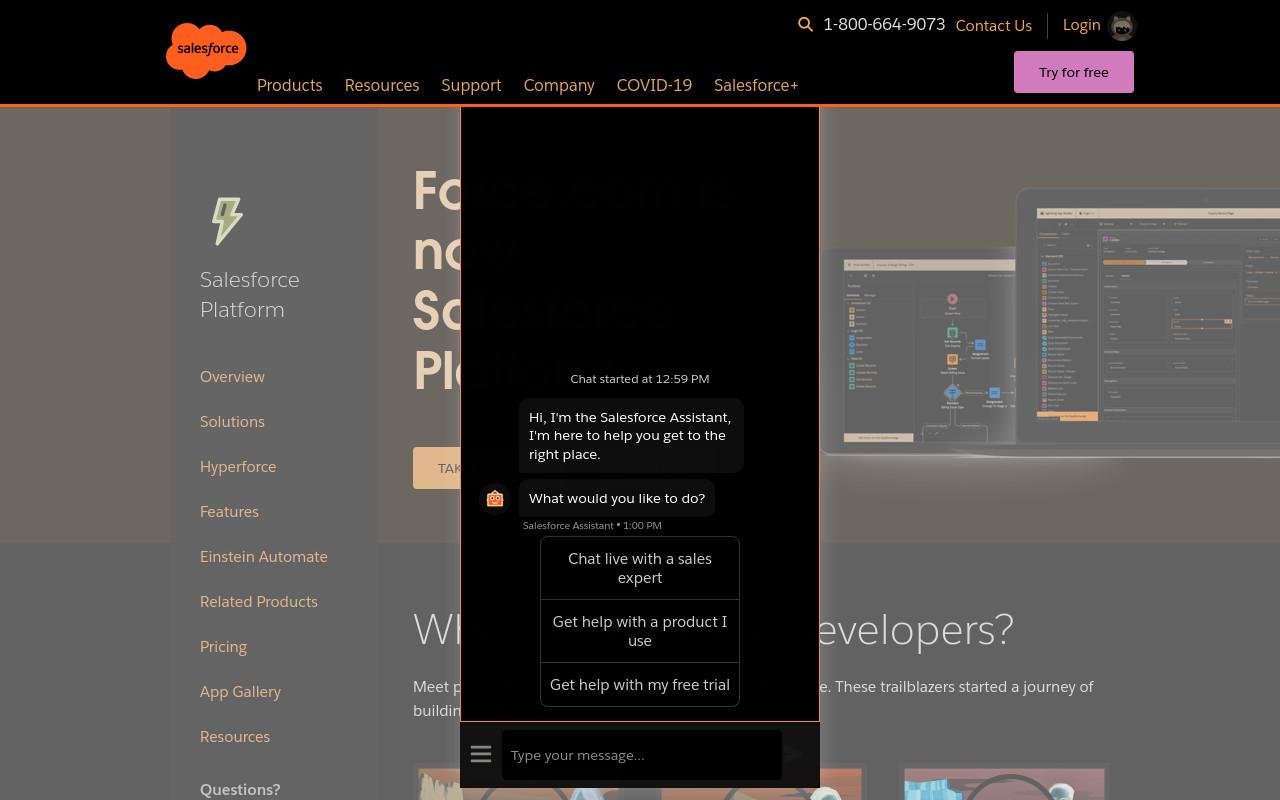Open the App Gallery sidebar link
This screenshot has height=800, width=1280.
pos(240,691)
